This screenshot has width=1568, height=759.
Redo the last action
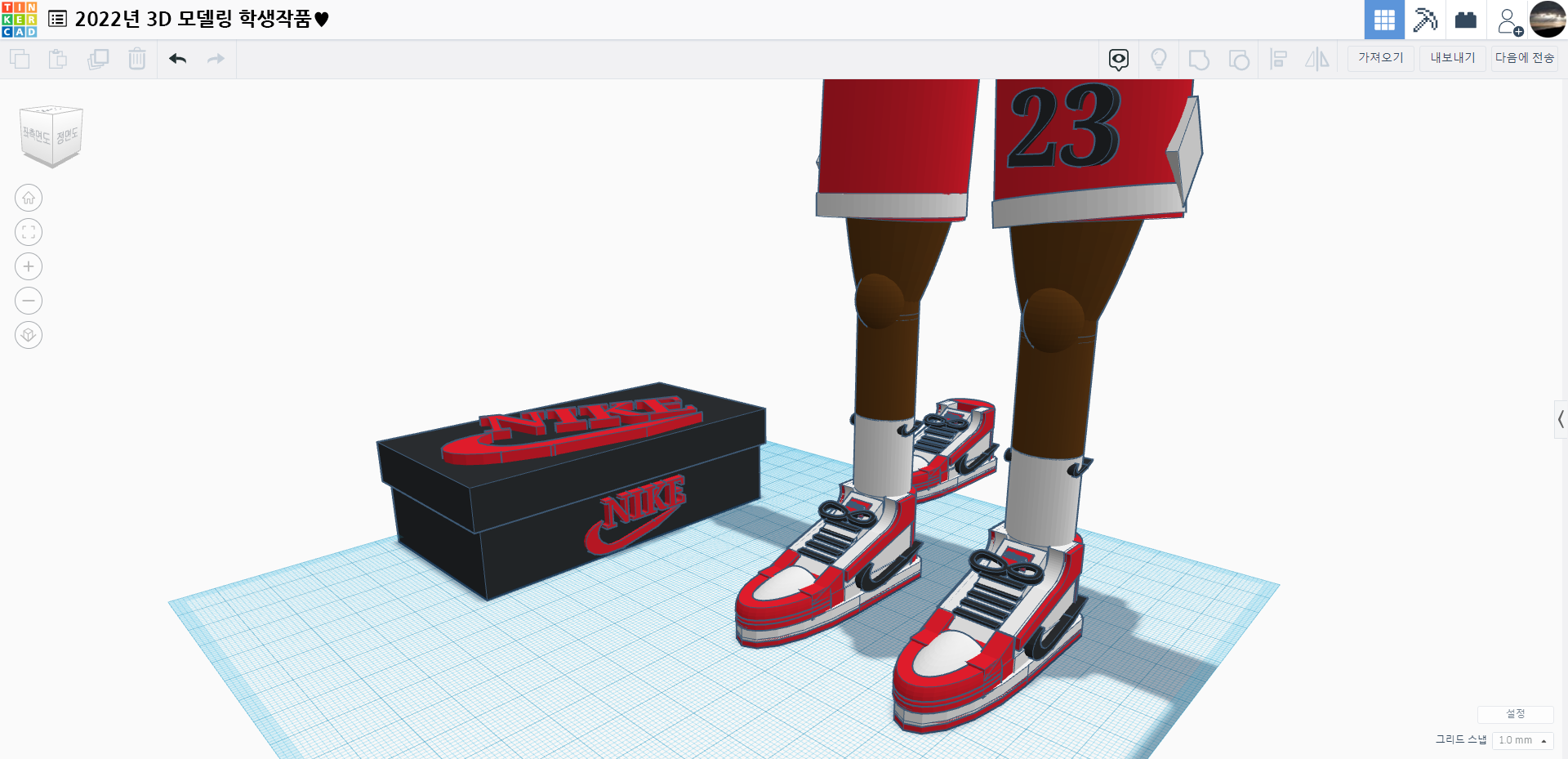pos(216,59)
